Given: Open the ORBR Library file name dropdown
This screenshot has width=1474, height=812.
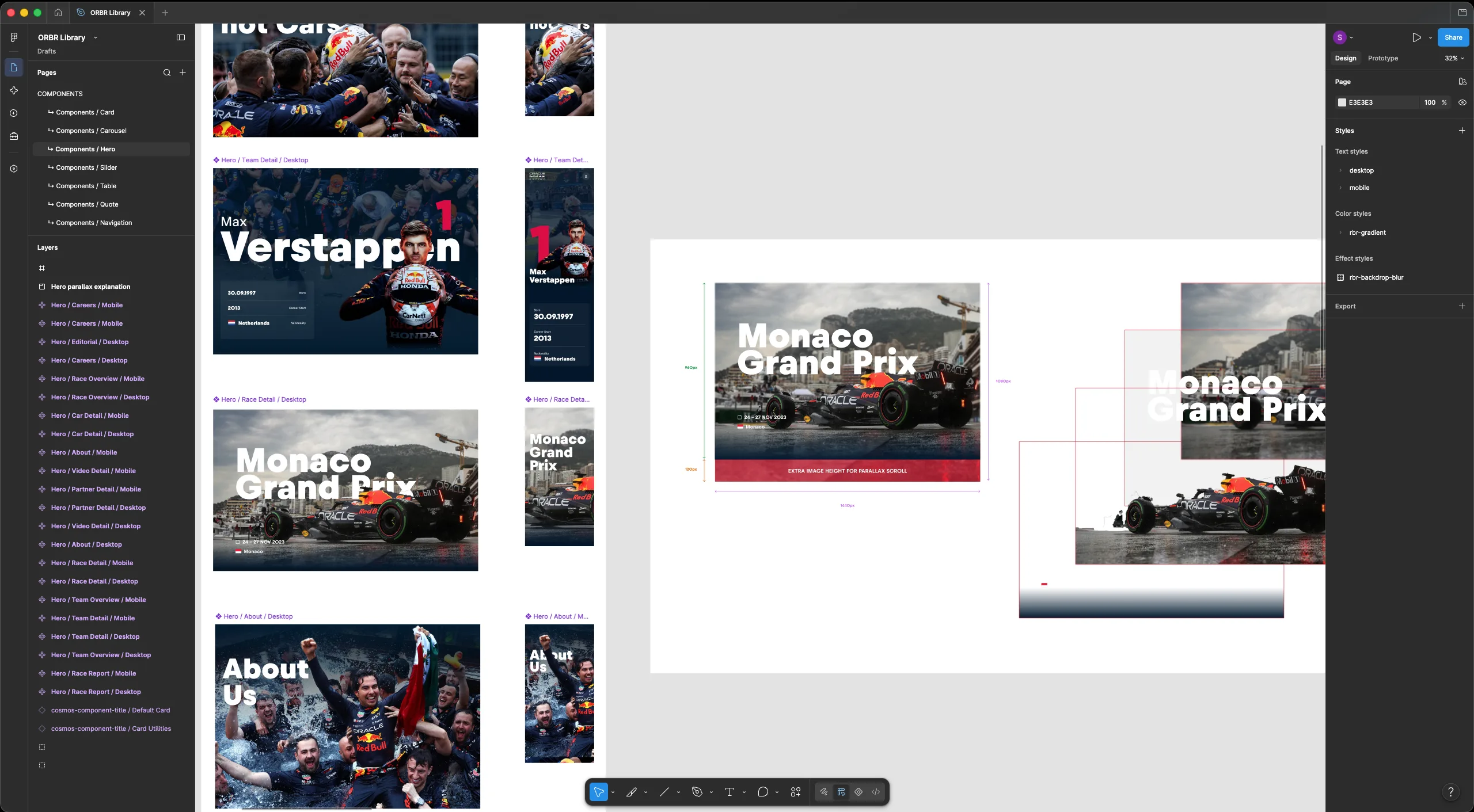Looking at the screenshot, I should [x=96, y=37].
